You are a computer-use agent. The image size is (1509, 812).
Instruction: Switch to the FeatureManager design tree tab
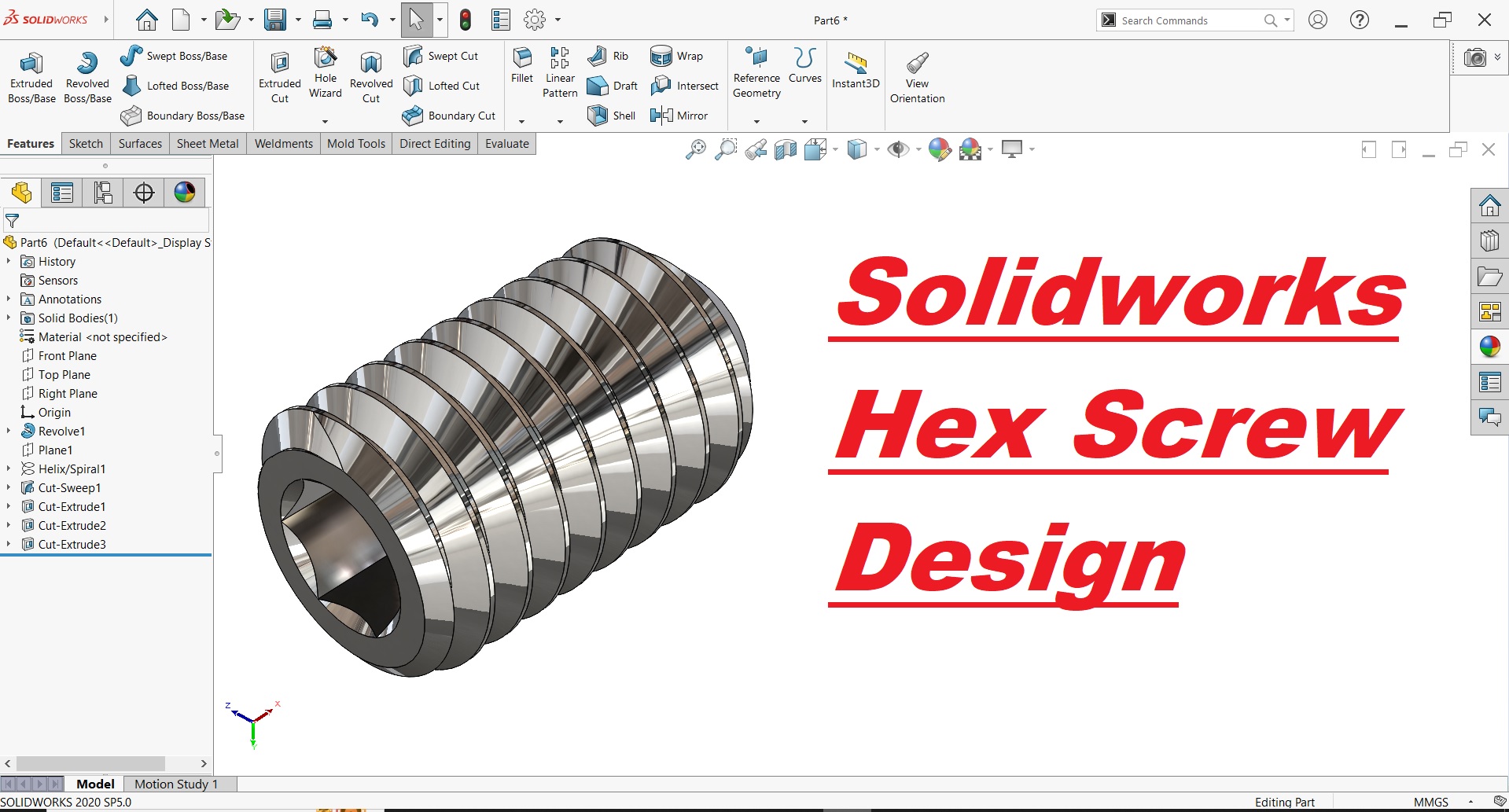(21, 193)
